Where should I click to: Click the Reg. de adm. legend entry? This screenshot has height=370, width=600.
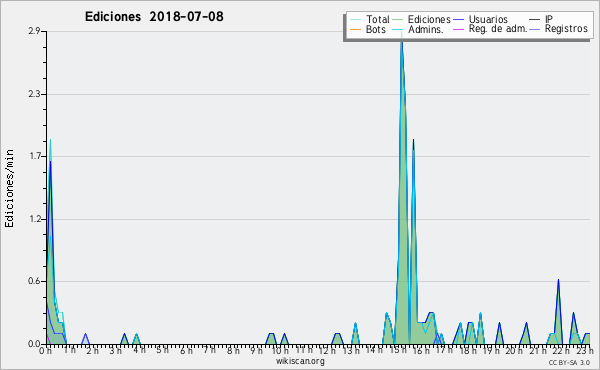pyautogui.click(x=490, y=29)
